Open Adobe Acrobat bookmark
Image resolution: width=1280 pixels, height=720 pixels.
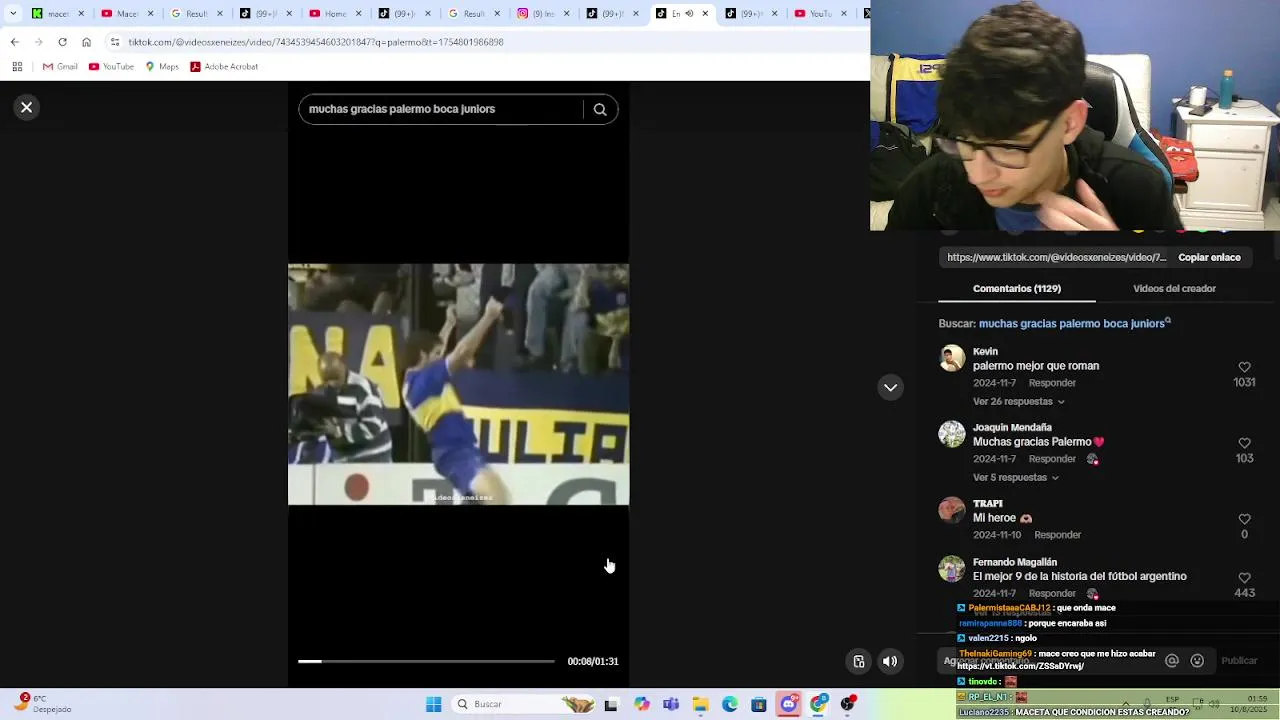point(224,66)
